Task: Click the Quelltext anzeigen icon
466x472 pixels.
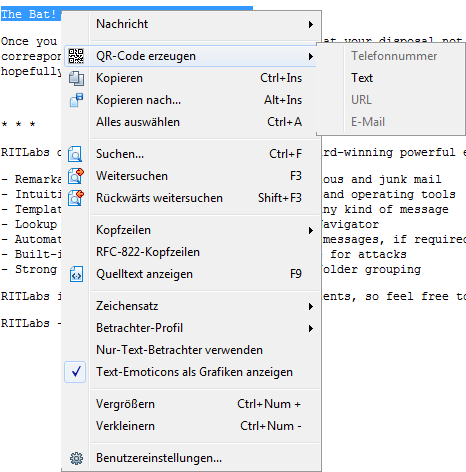Action: pyautogui.click(x=76, y=274)
